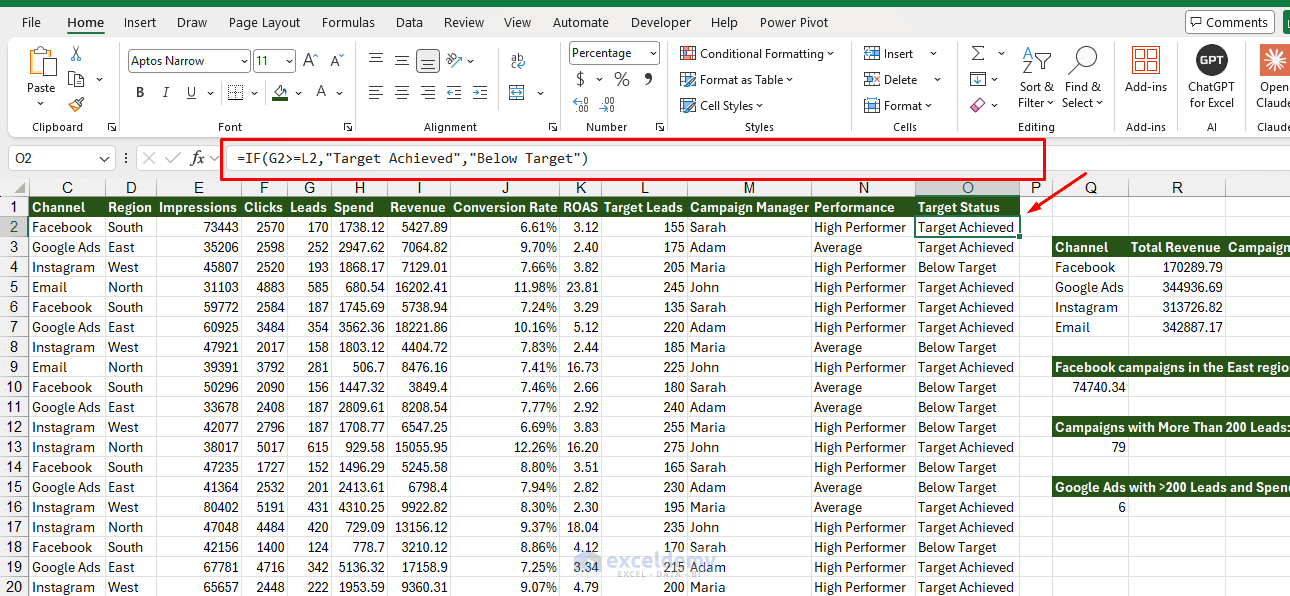
Task: Toggle Bottom Align in Alignment group
Action: [x=428, y=61]
